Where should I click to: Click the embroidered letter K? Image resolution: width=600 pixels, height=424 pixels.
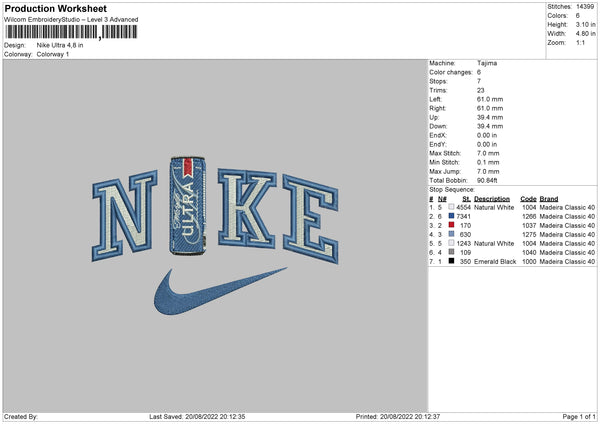pyautogui.click(x=247, y=209)
